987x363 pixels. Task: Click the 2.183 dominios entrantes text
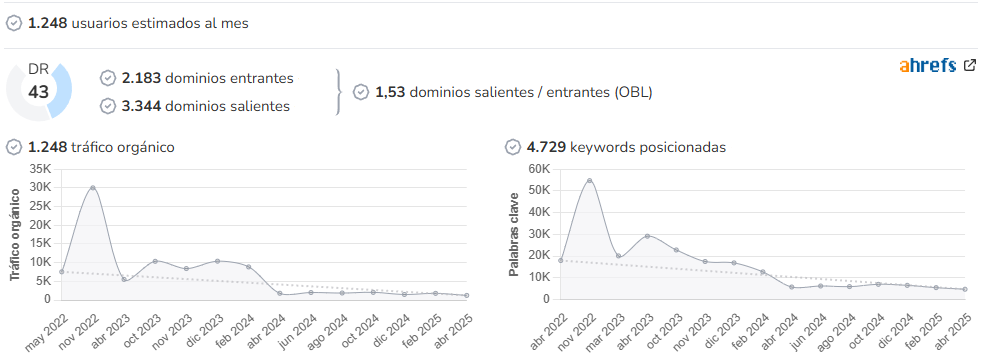click(208, 78)
